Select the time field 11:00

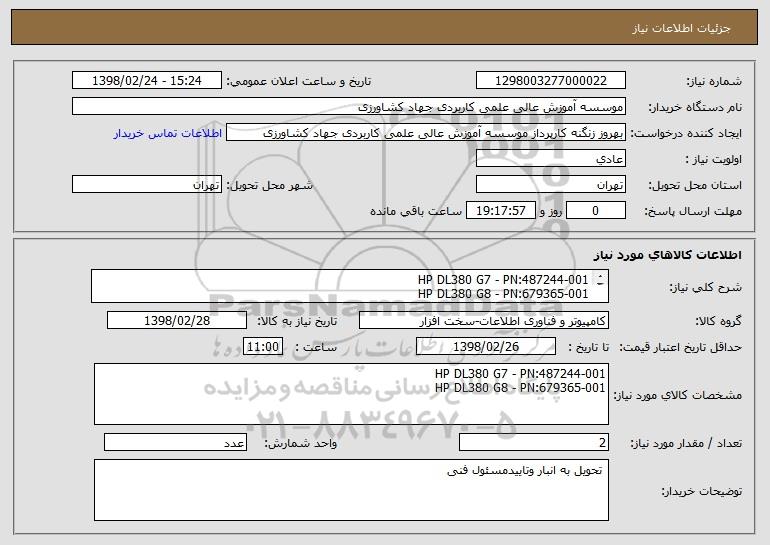(263, 346)
